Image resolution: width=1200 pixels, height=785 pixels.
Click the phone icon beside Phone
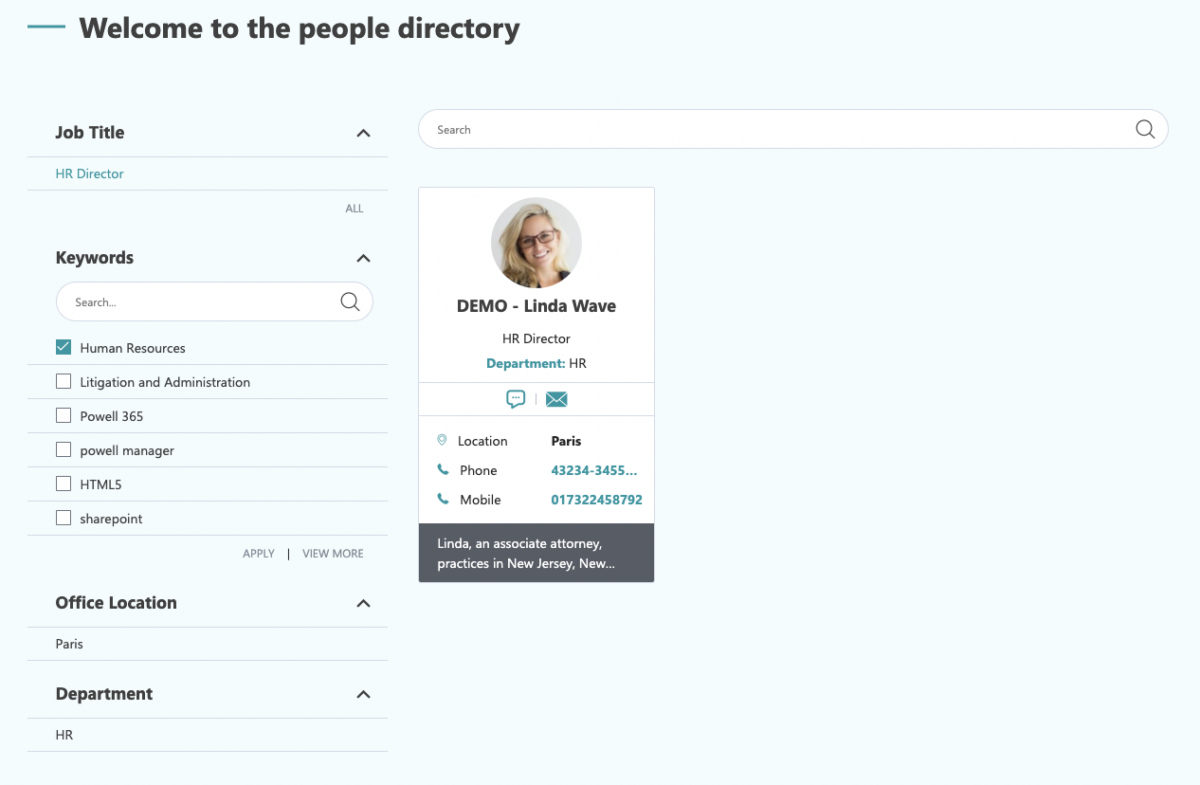(x=443, y=470)
